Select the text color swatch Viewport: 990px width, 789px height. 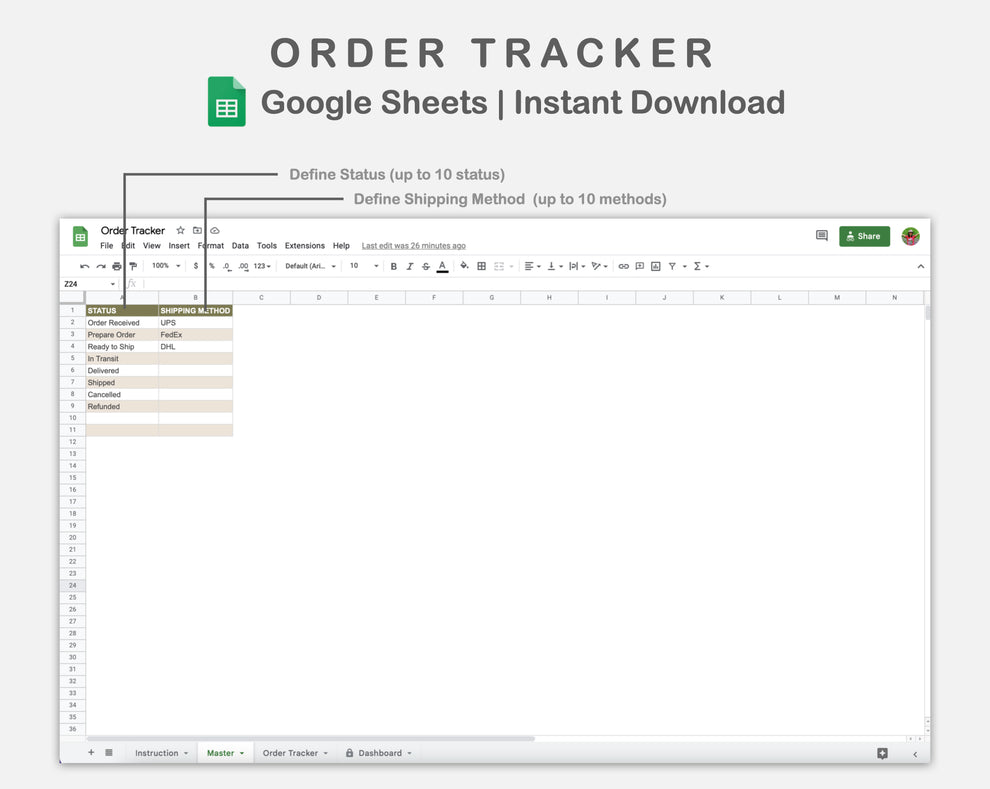[x=441, y=266]
